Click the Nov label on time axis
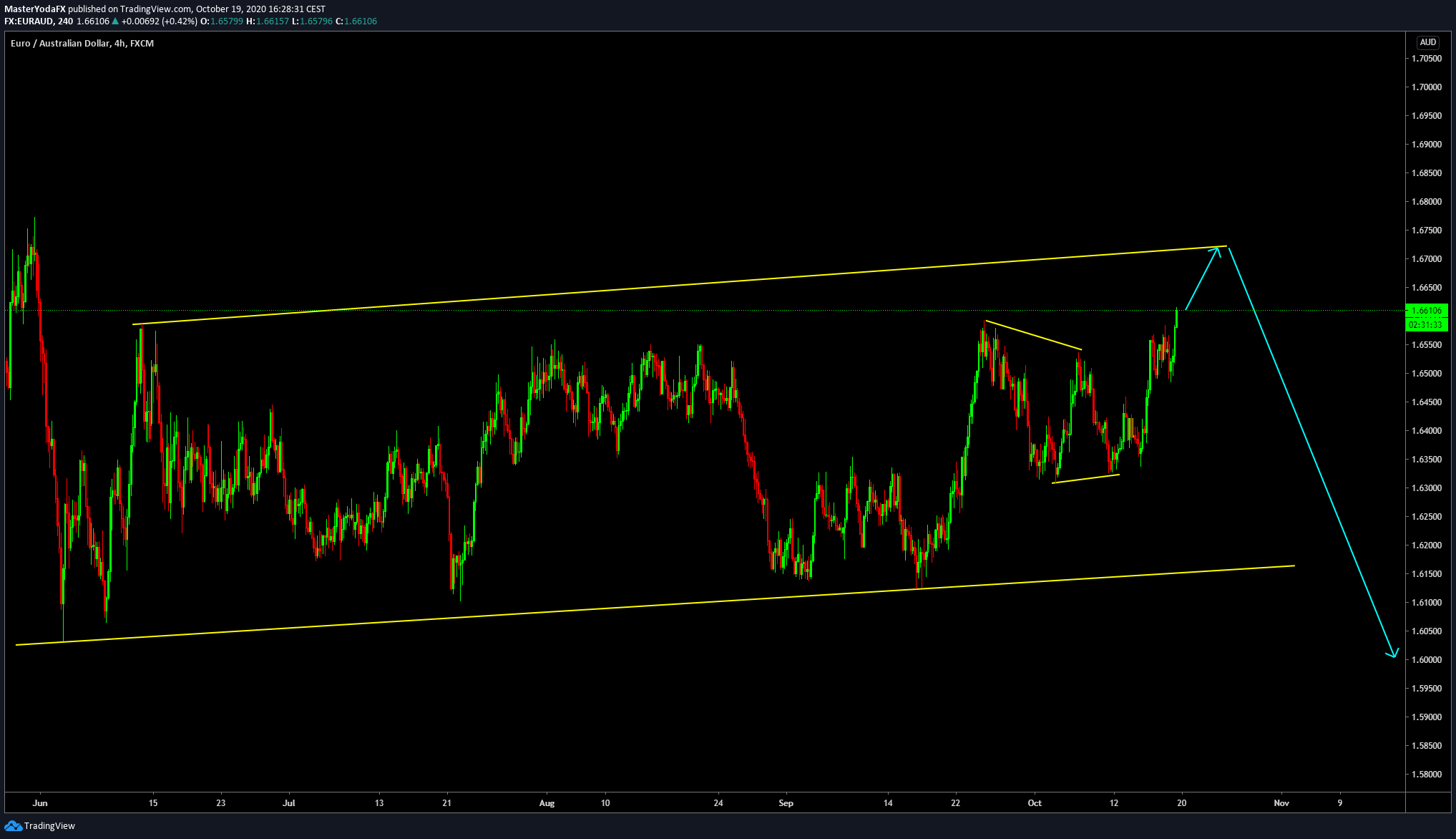 point(1281,803)
